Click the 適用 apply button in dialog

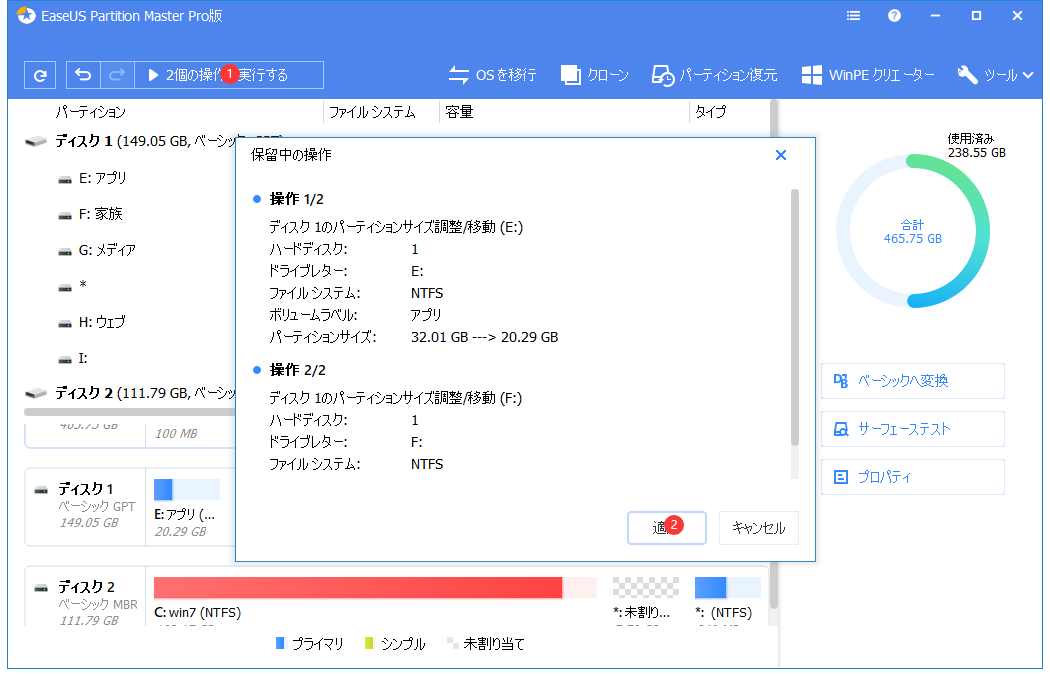(666, 528)
